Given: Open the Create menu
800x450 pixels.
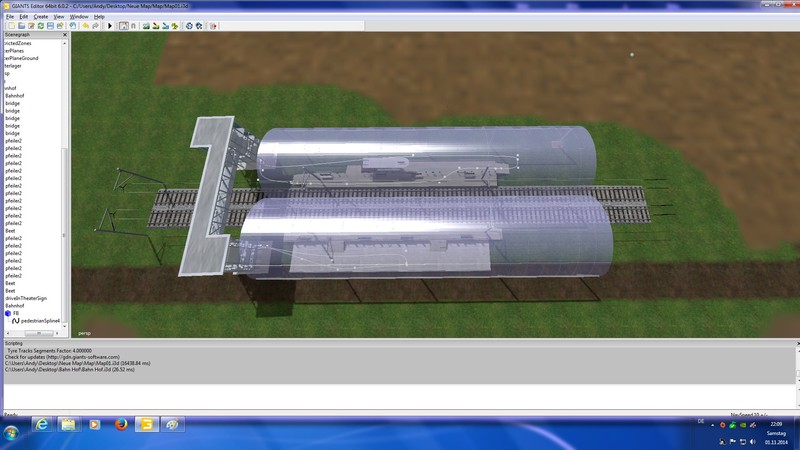Looking at the screenshot, I should pos(41,17).
